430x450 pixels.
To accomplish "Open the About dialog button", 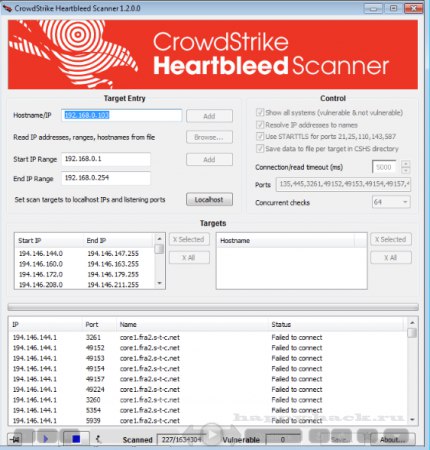I will [393, 439].
